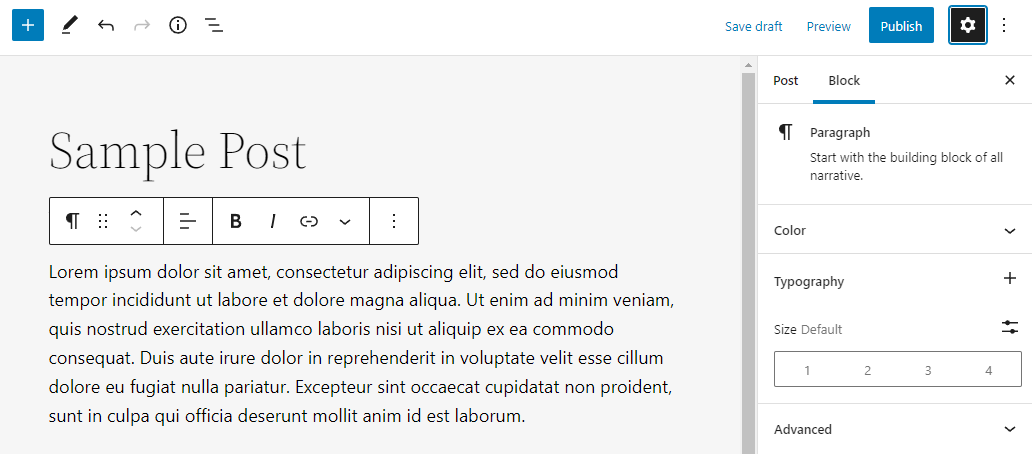
Task: Click the paragraph block type icon
Action: click(x=73, y=221)
